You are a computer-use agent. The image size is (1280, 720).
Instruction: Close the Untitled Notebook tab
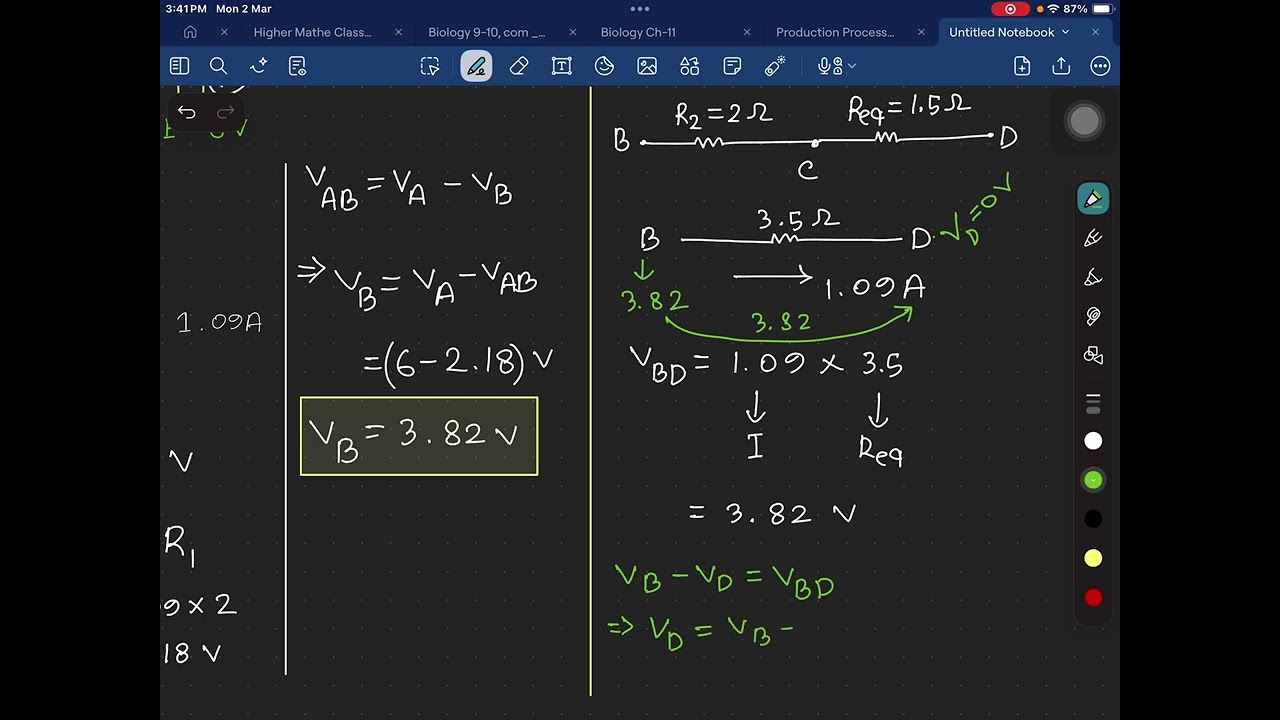1095,32
